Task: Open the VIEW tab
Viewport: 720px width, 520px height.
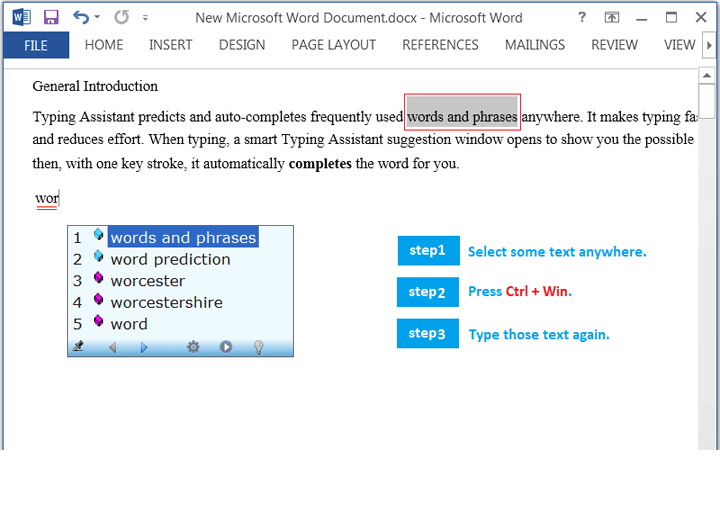Action: (x=680, y=45)
